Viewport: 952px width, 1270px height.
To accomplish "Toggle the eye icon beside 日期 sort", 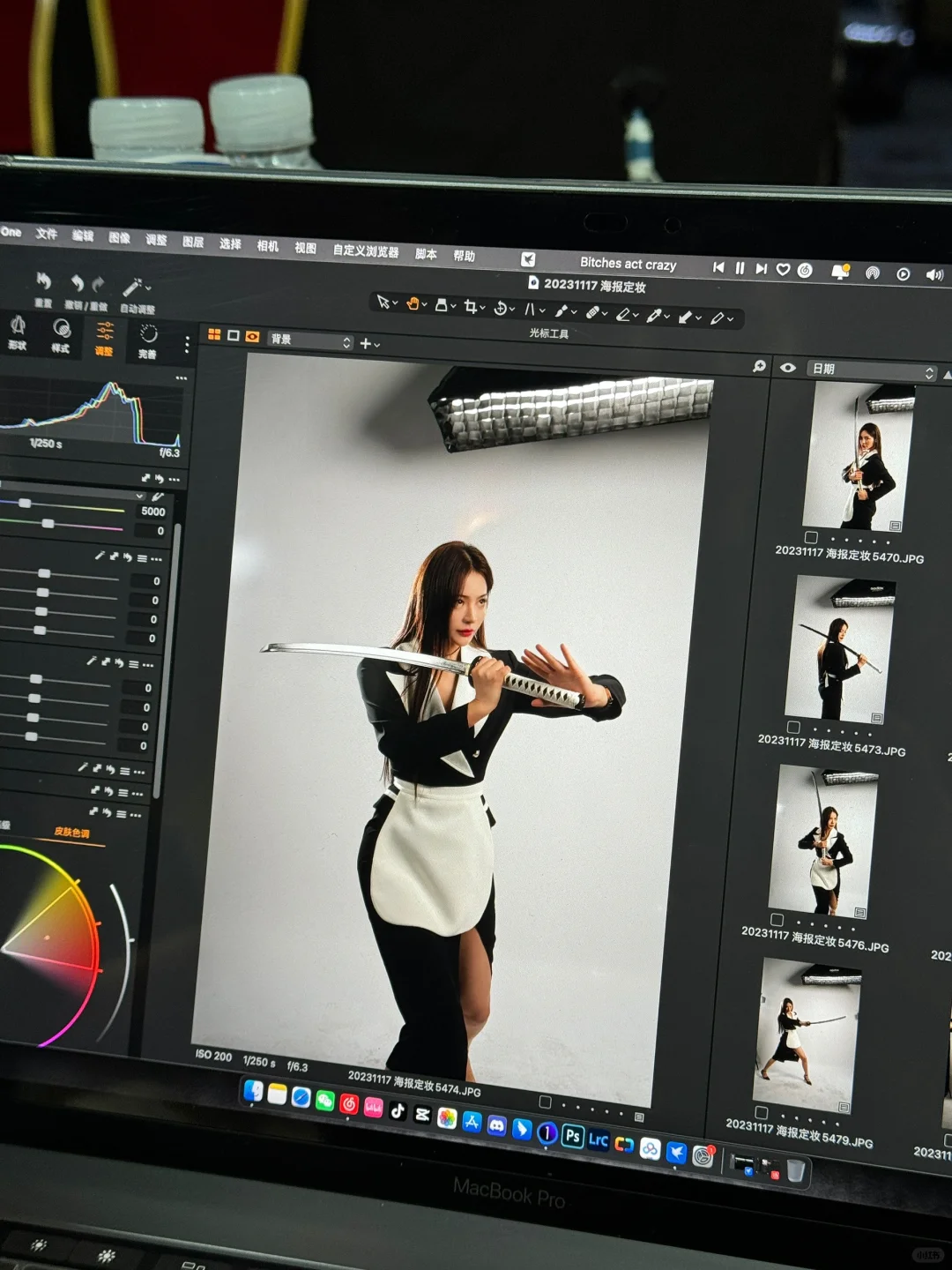I will coord(788,368).
